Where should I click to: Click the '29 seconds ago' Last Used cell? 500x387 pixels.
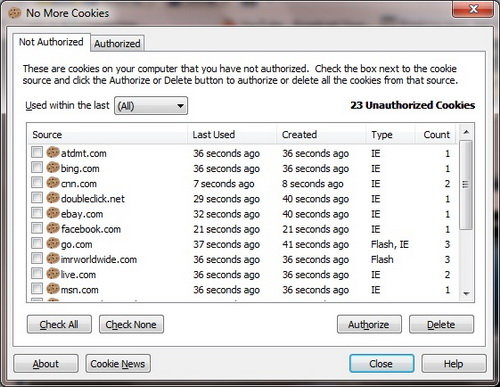point(226,199)
